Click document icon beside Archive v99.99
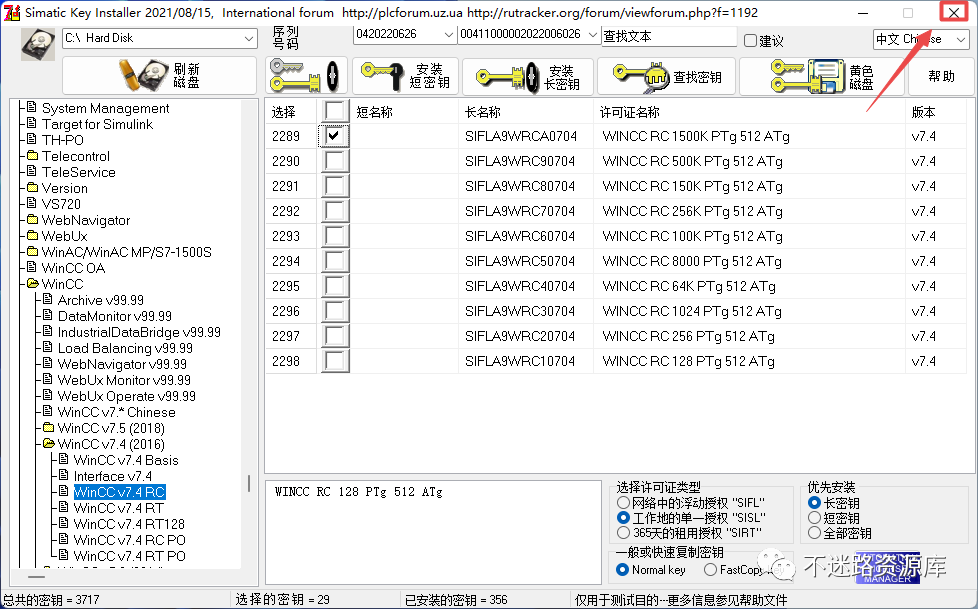This screenshot has height=609, width=978. point(48,299)
